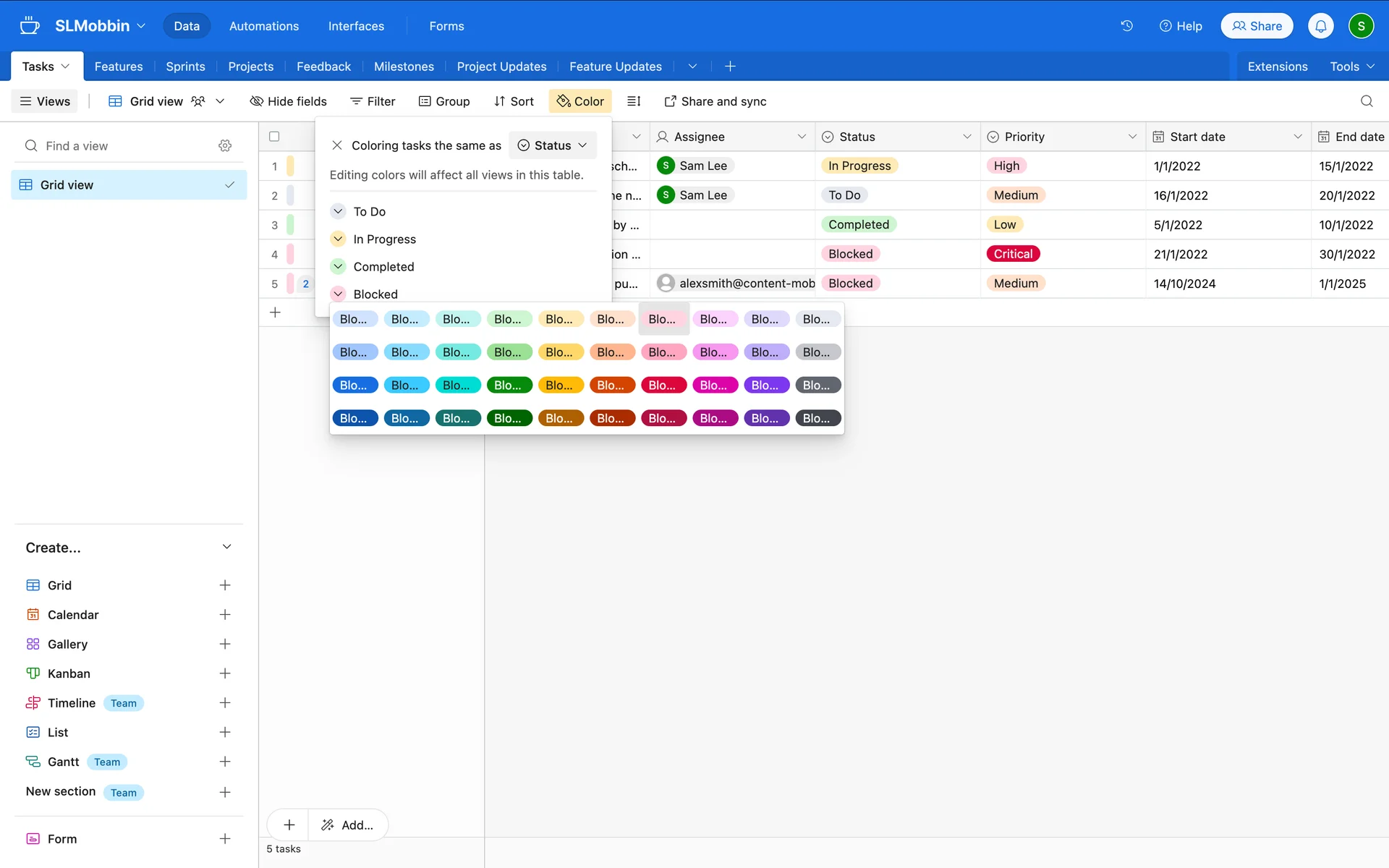Open the Automations menu item
The width and height of the screenshot is (1389, 868).
point(263,26)
